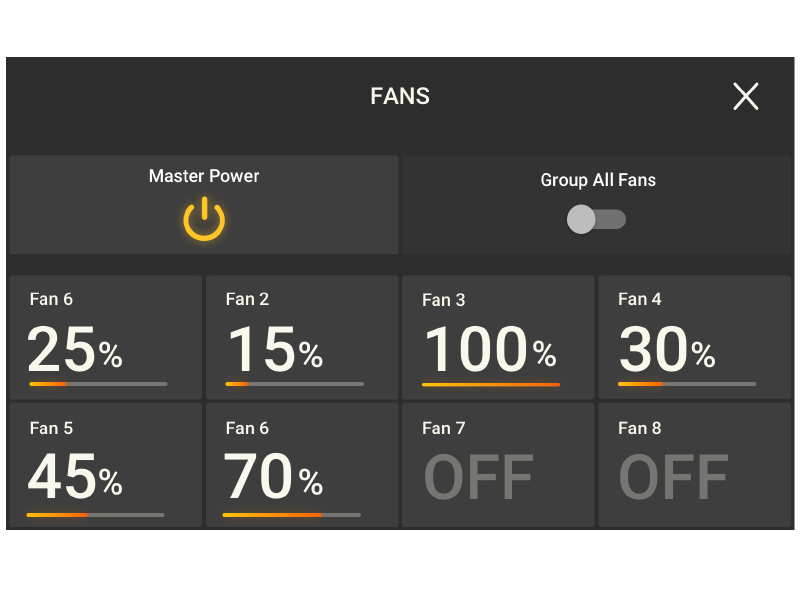This screenshot has width=800, height=600.
Task: Select the Fan 6 tile showing 25%
Action: pos(105,338)
